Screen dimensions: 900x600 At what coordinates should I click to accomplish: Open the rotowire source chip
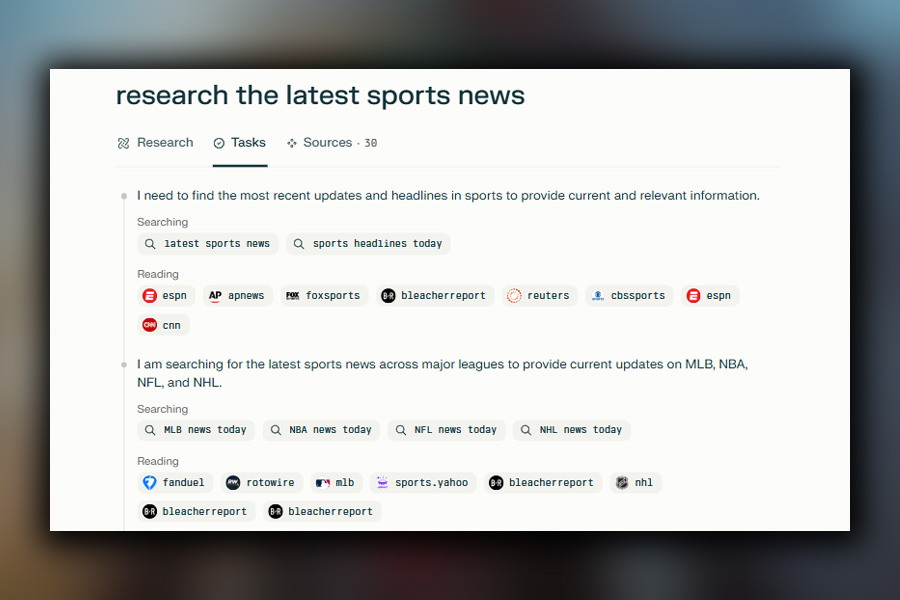[262, 483]
